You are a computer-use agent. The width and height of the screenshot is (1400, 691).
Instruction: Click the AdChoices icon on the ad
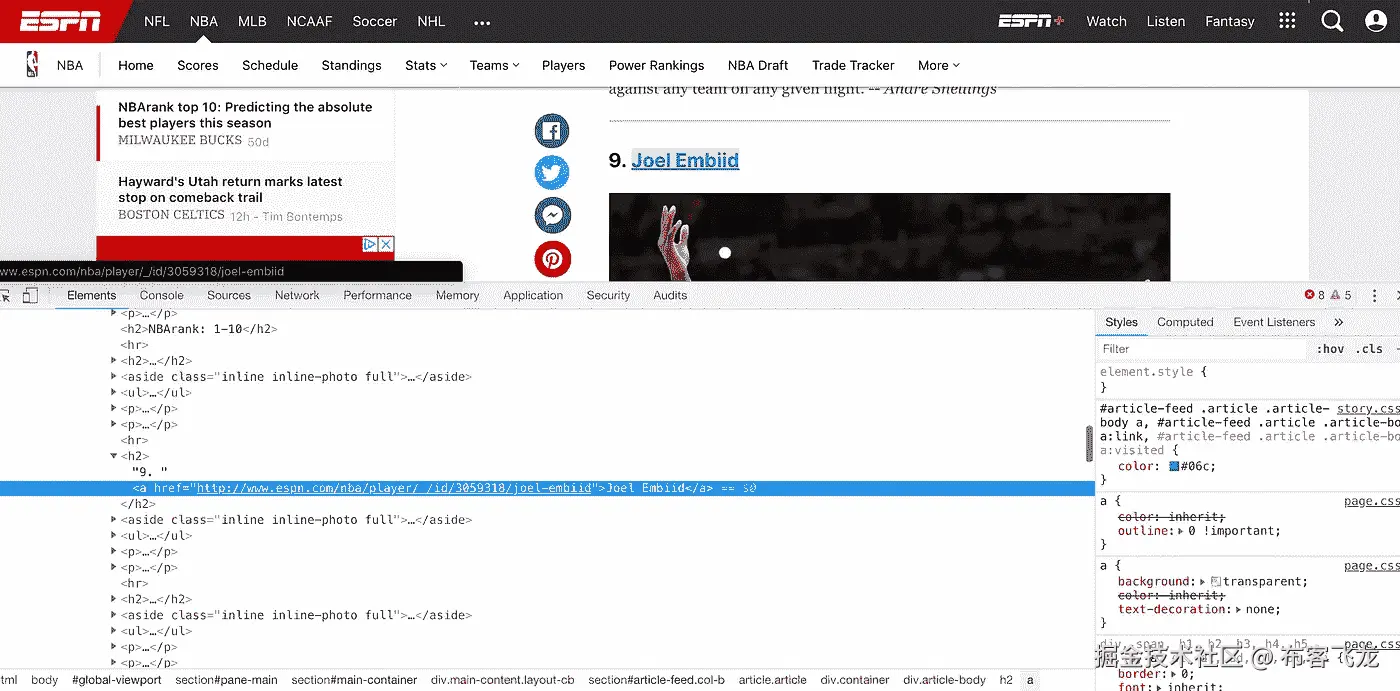point(369,244)
